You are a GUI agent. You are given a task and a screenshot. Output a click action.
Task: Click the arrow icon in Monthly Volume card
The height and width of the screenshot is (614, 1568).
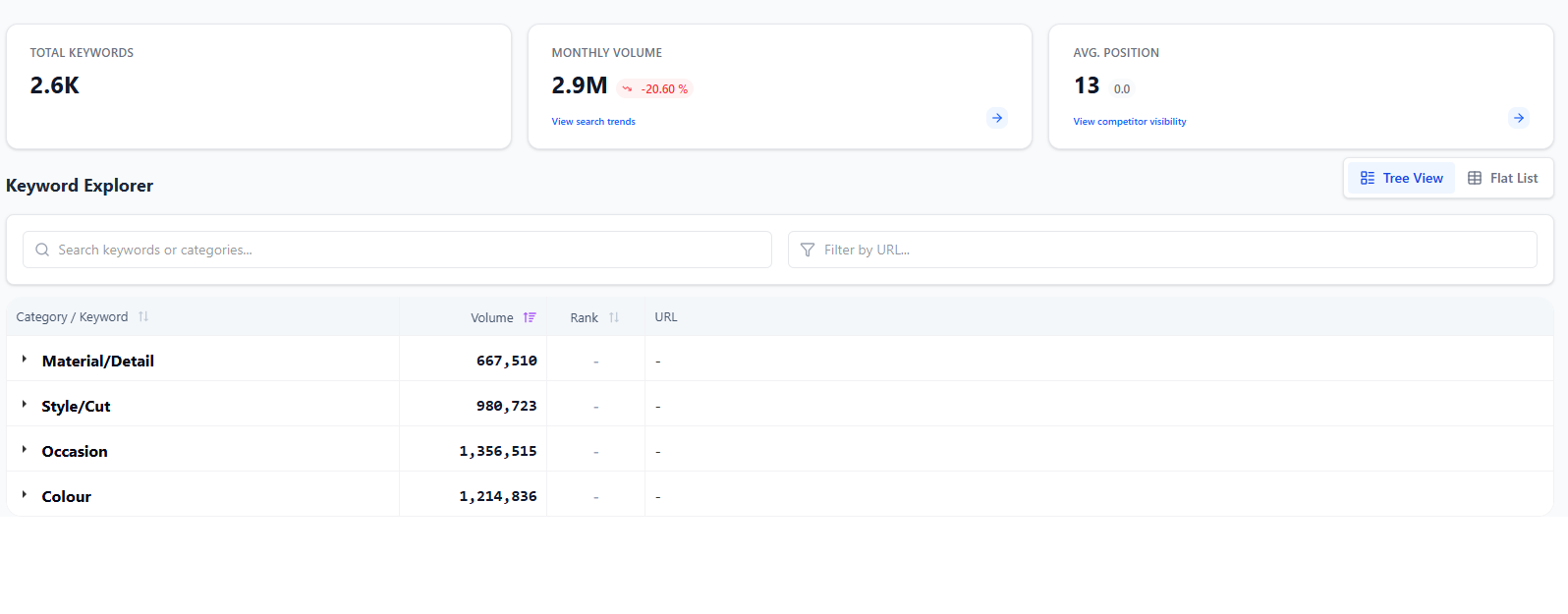(996, 118)
